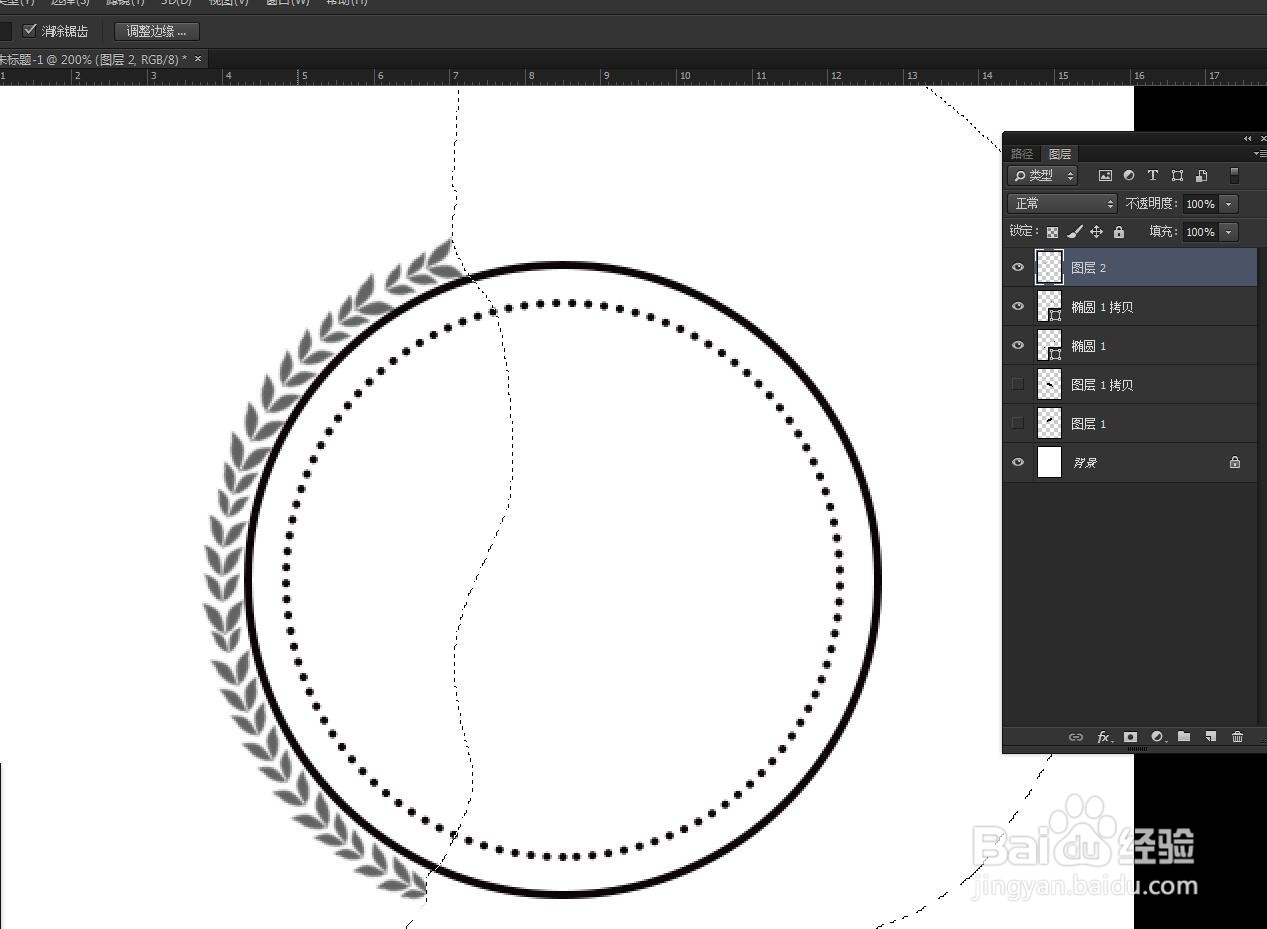1267x929 pixels.
Task: Create a new group folder icon
Action: (x=1184, y=737)
